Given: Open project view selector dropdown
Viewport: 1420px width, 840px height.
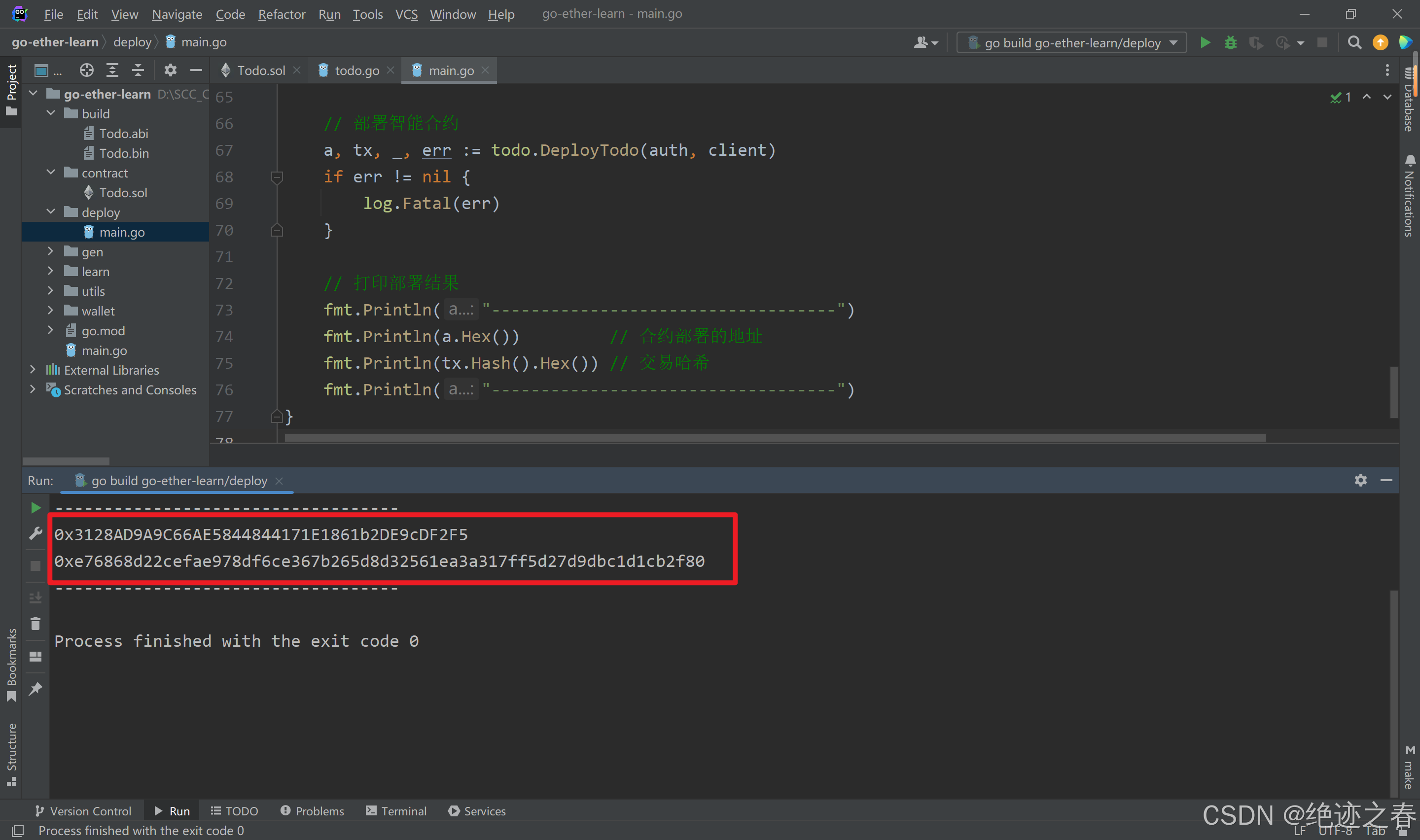Looking at the screenshot, I should coord(47,70).
